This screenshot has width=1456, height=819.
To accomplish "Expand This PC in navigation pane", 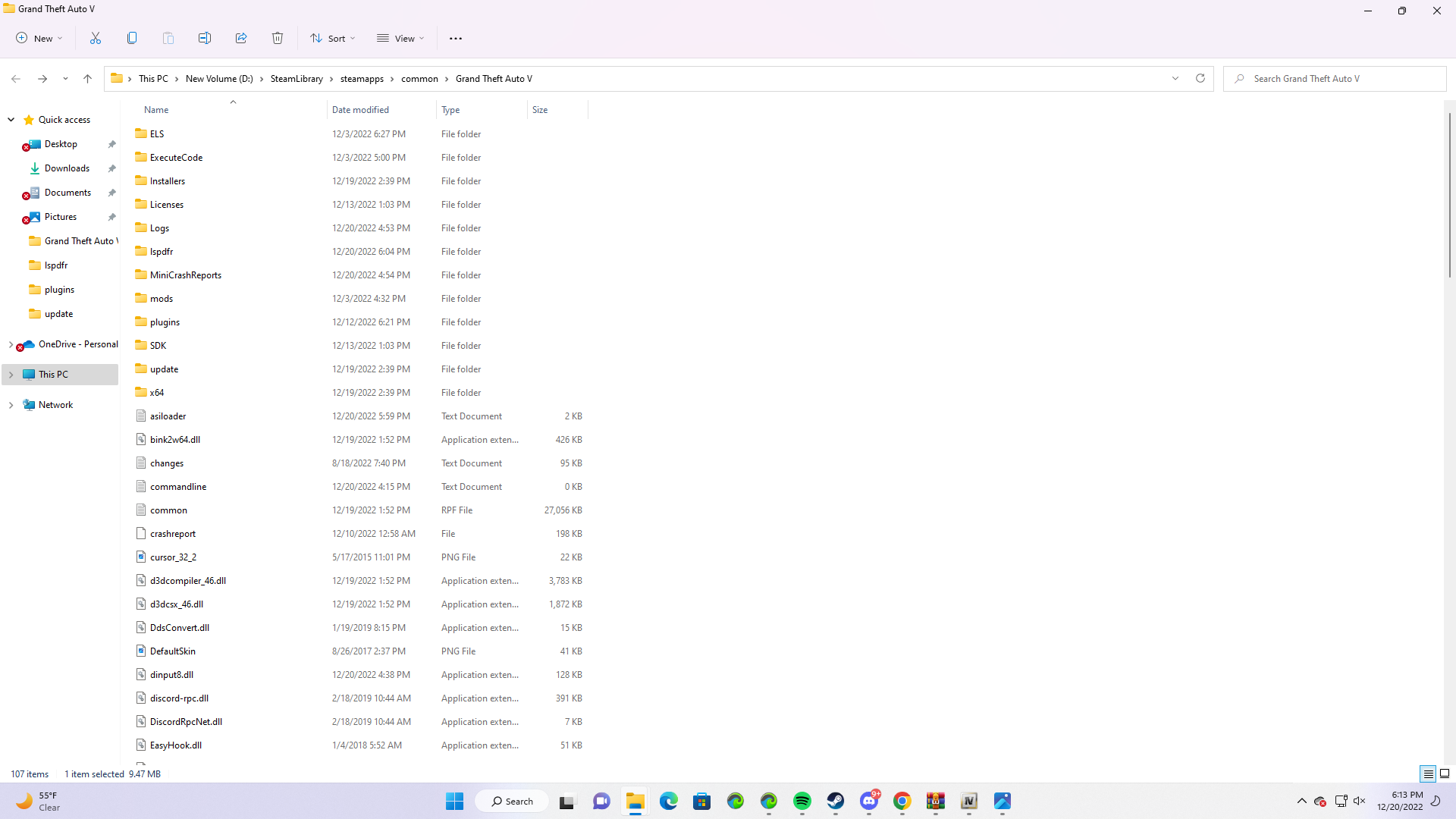I will 11,375.
